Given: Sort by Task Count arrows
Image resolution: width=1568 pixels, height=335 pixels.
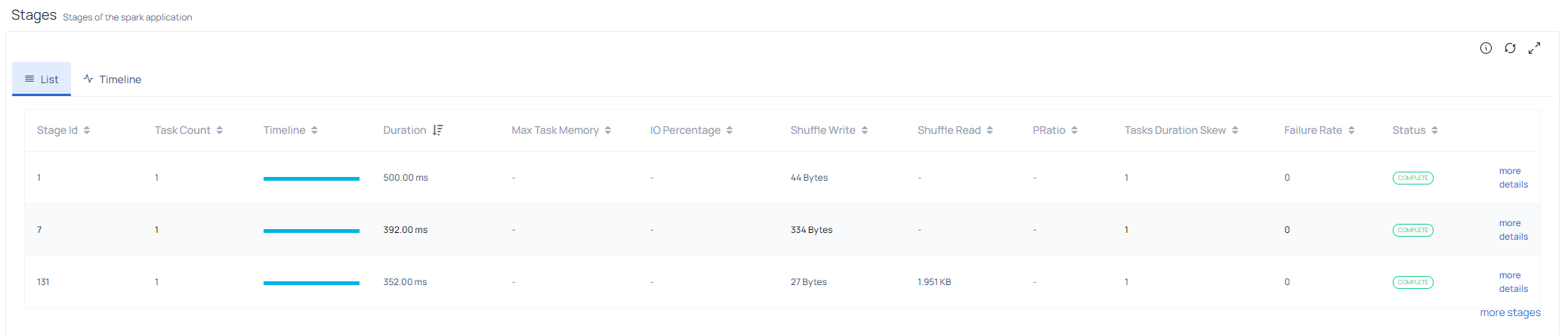Looking at the screenshot, I should pos(220,130).
